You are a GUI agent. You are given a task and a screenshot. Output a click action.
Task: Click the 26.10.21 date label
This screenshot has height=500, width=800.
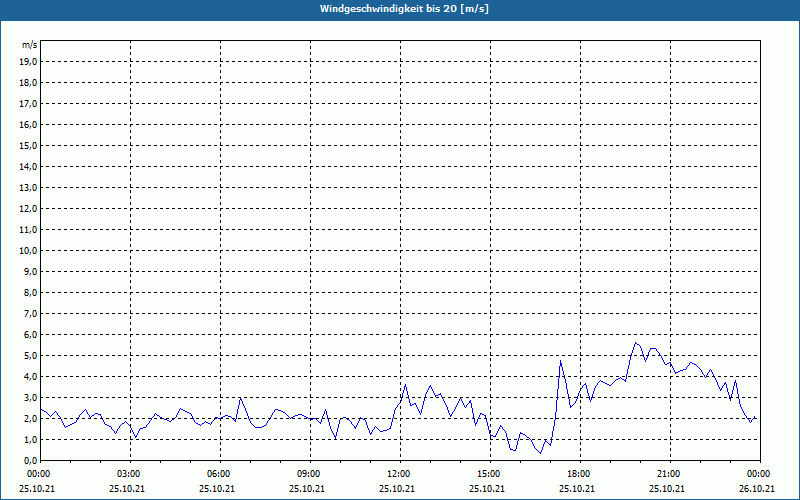[758, 489]
